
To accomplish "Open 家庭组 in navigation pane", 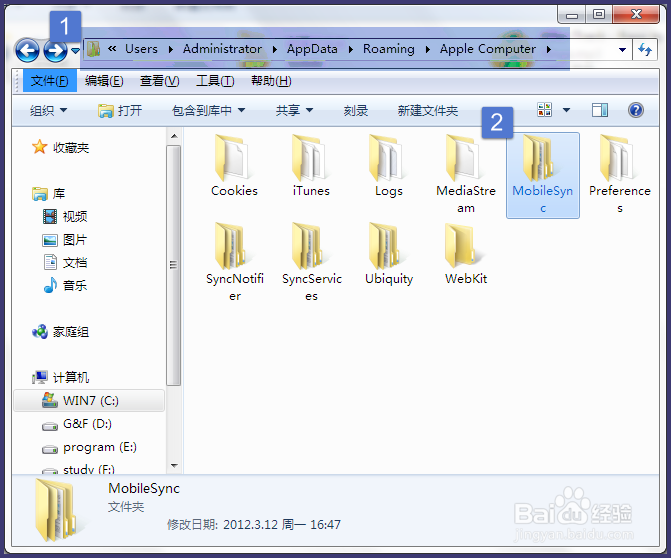I will point(61,332).
